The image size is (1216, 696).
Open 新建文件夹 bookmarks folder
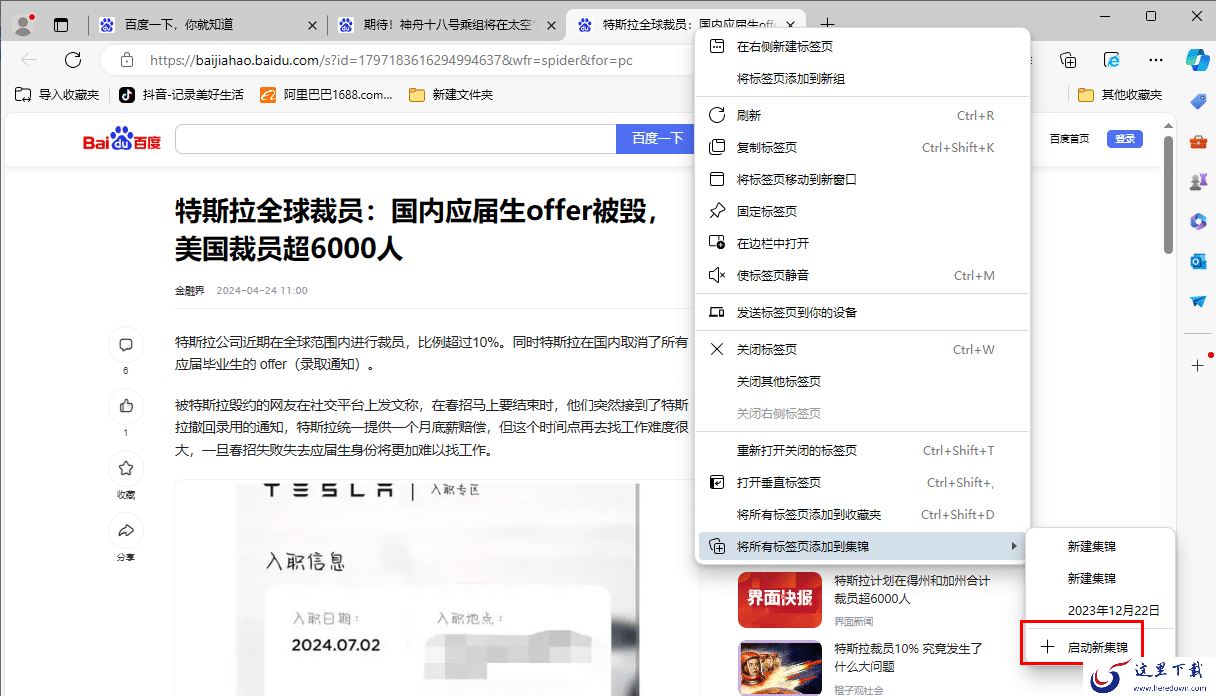(451, 95)
